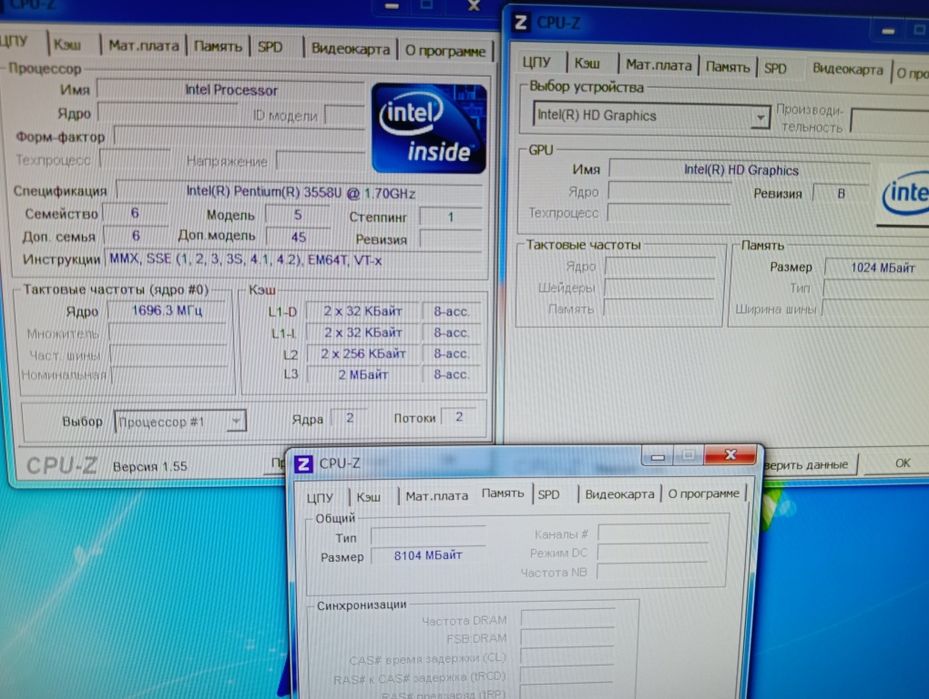Open Видеокарта tab in left CPU-Z window

(x=351, y=49)
